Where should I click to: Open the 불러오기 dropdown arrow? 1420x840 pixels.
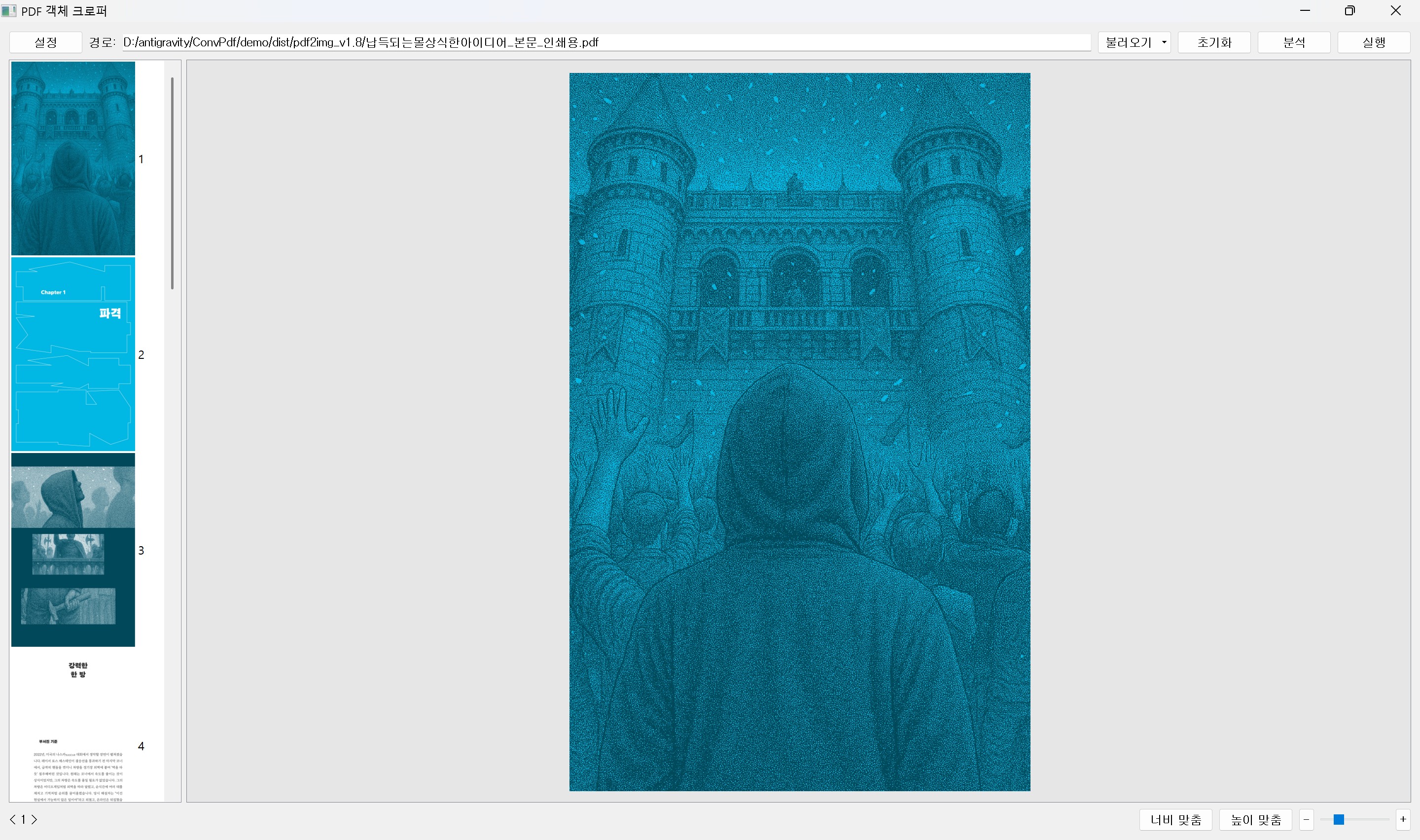pos(1164,42)
